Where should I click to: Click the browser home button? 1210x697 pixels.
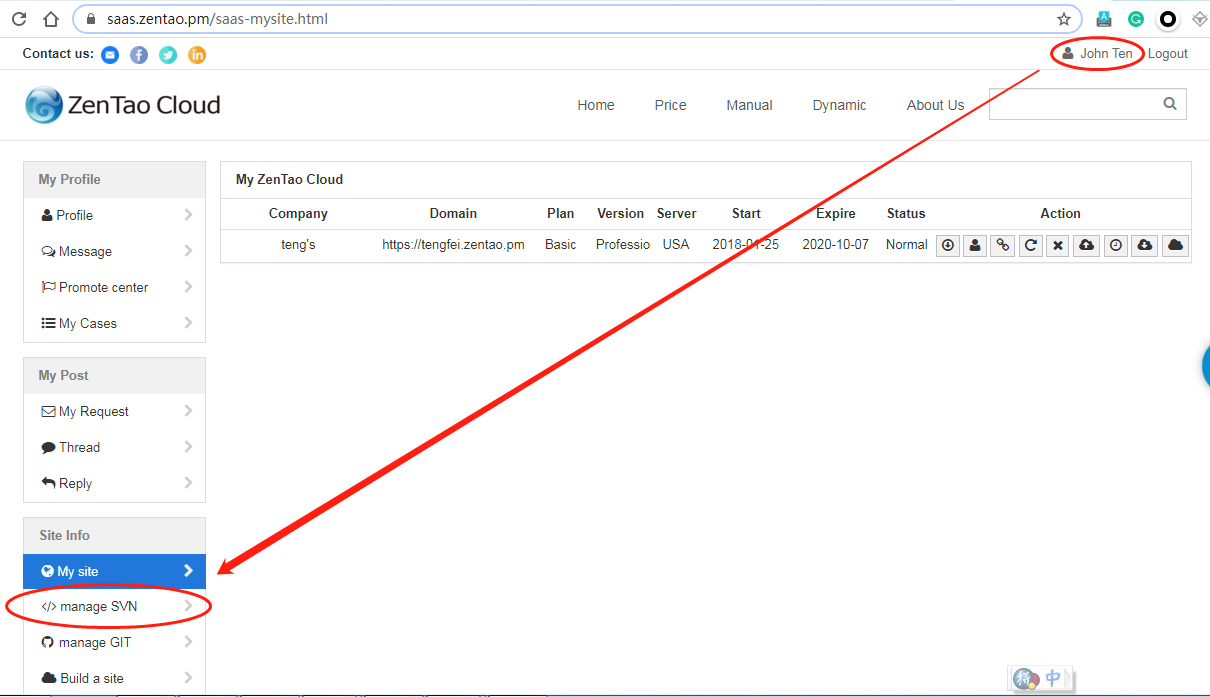(51, 19)
